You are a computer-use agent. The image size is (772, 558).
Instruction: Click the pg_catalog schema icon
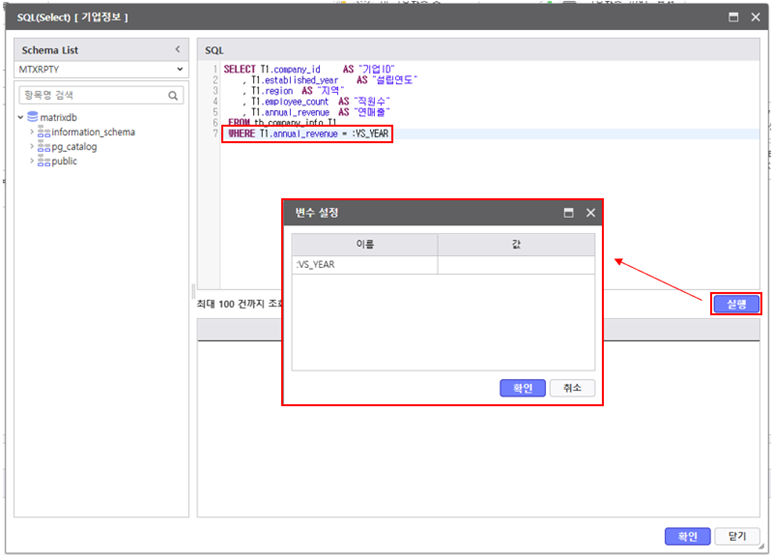[x=43, y=147]
